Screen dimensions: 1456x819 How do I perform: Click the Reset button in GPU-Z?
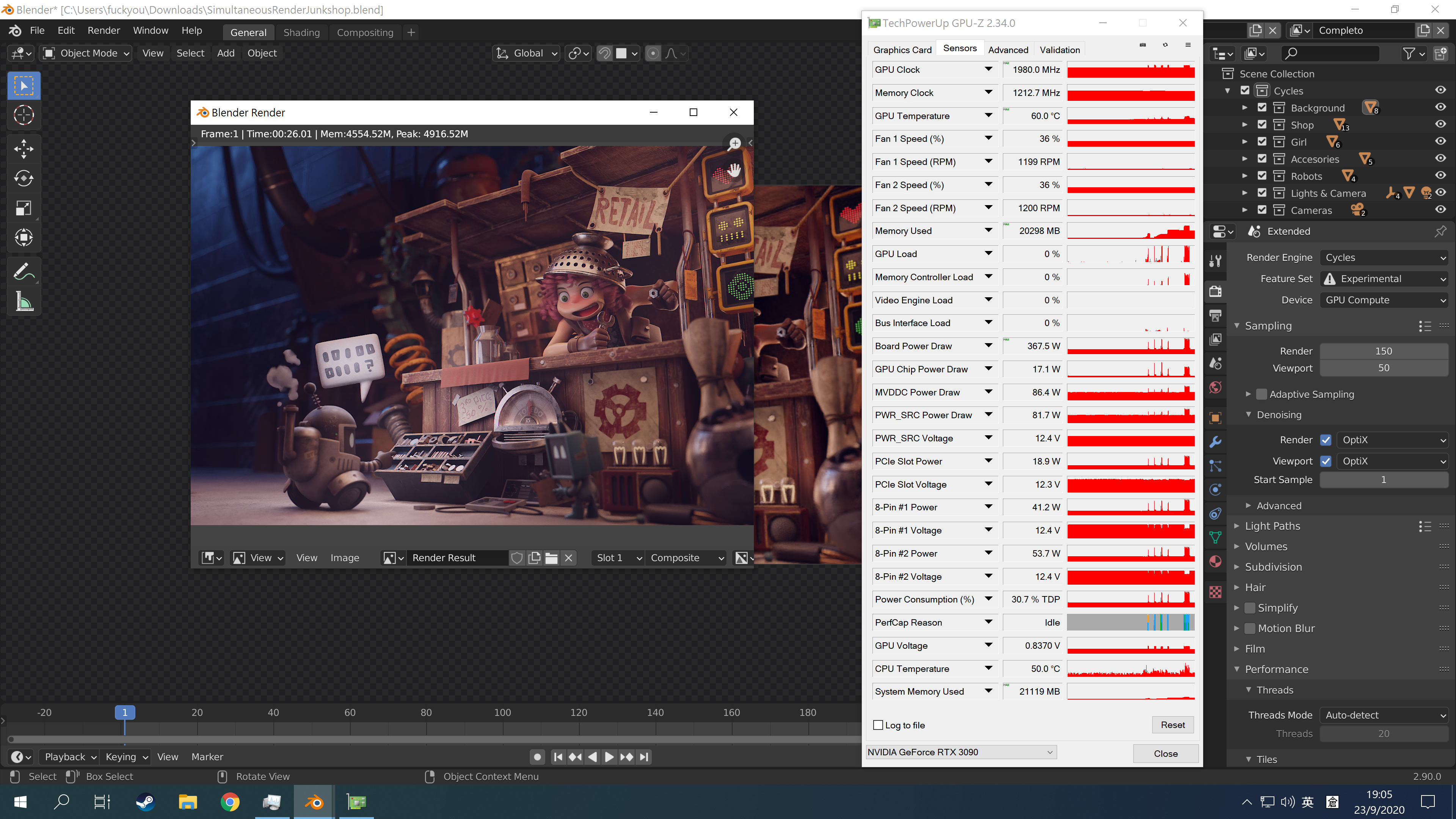pyautogui.click(x=1173, y=725)
